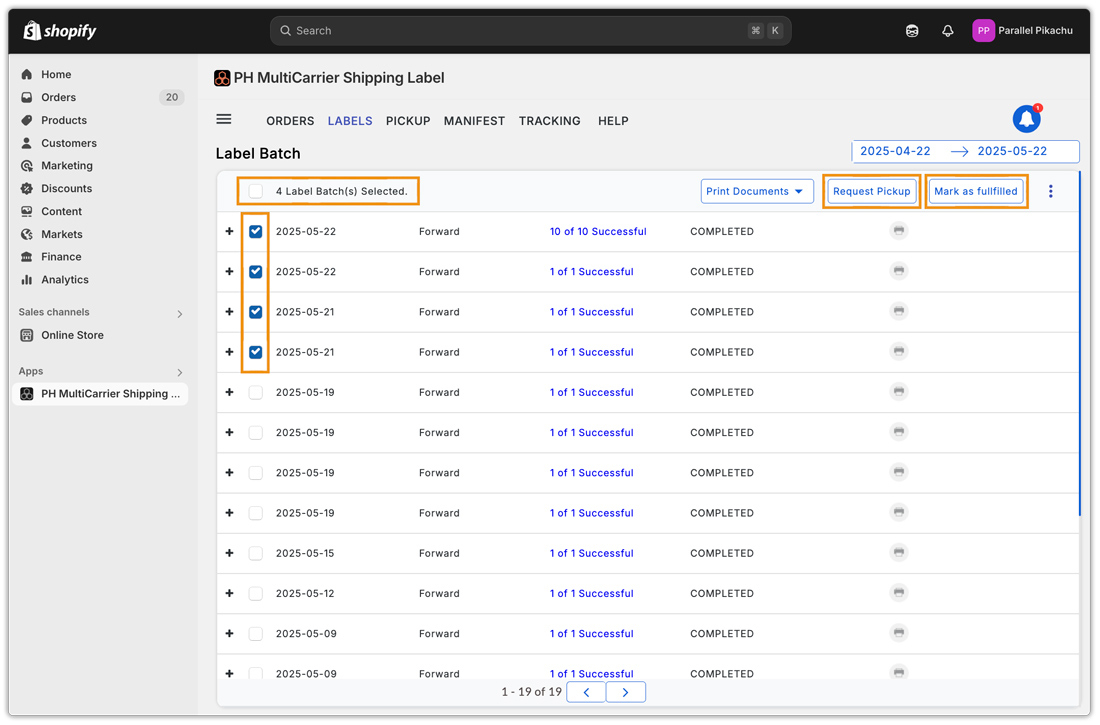Open Home via its house icon
Viewport: 1100px width, 725px height.
click(27, 74)
